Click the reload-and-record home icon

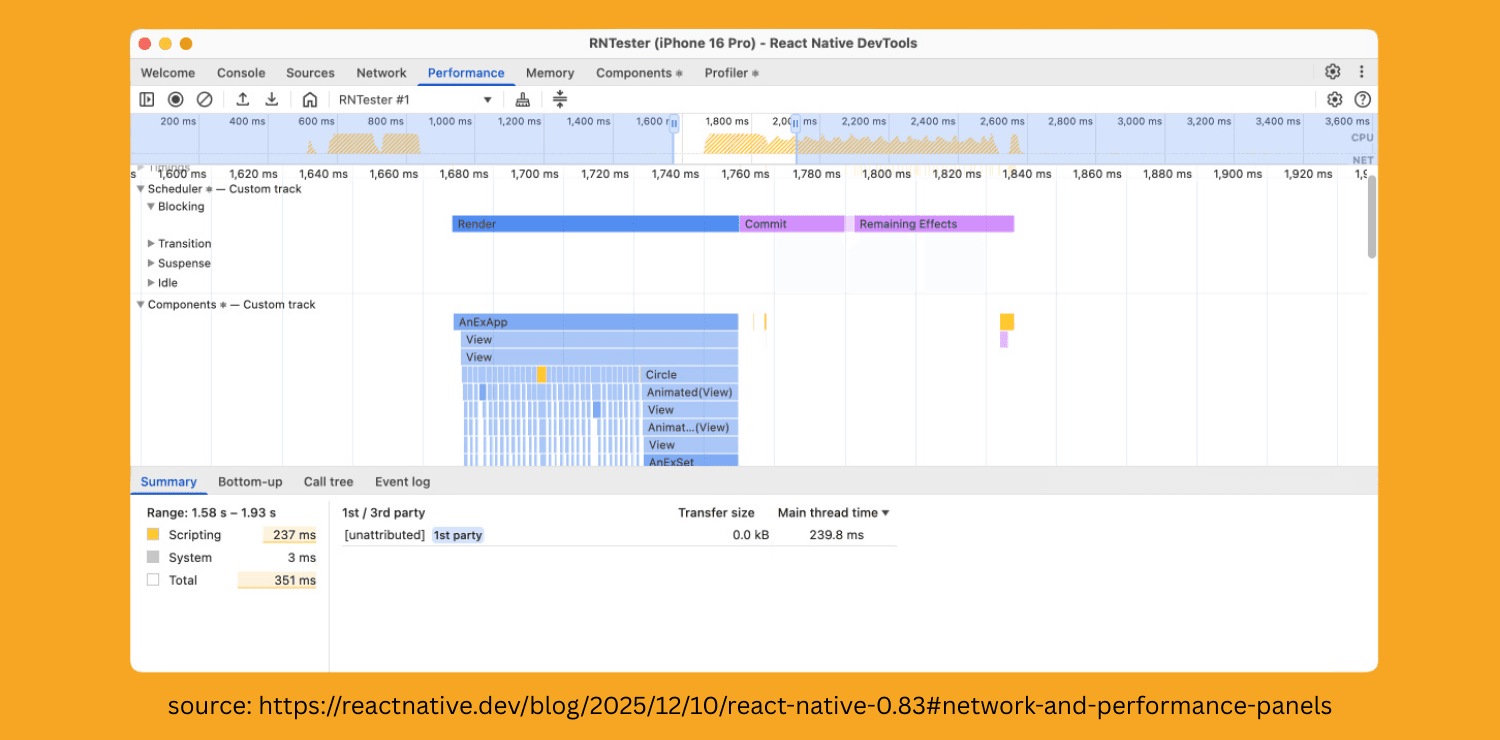point(312,99)
